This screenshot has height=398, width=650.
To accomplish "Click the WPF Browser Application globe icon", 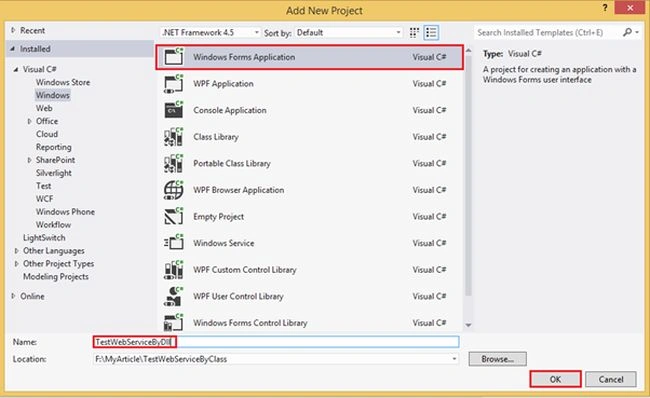I will (x=173, y=190).
